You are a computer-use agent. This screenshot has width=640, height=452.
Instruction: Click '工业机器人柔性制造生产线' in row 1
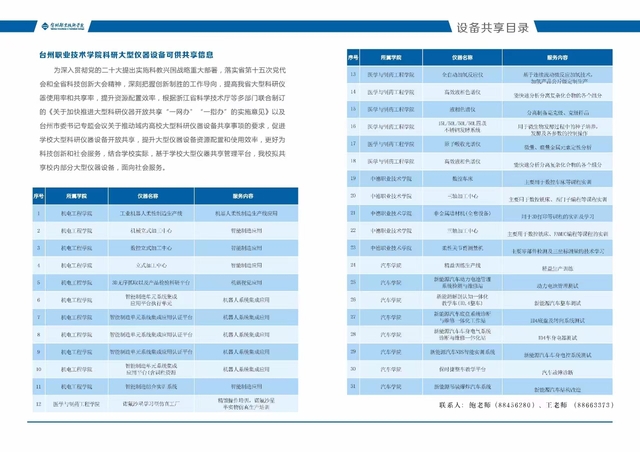pyautogui.click(x=151, y=214)
